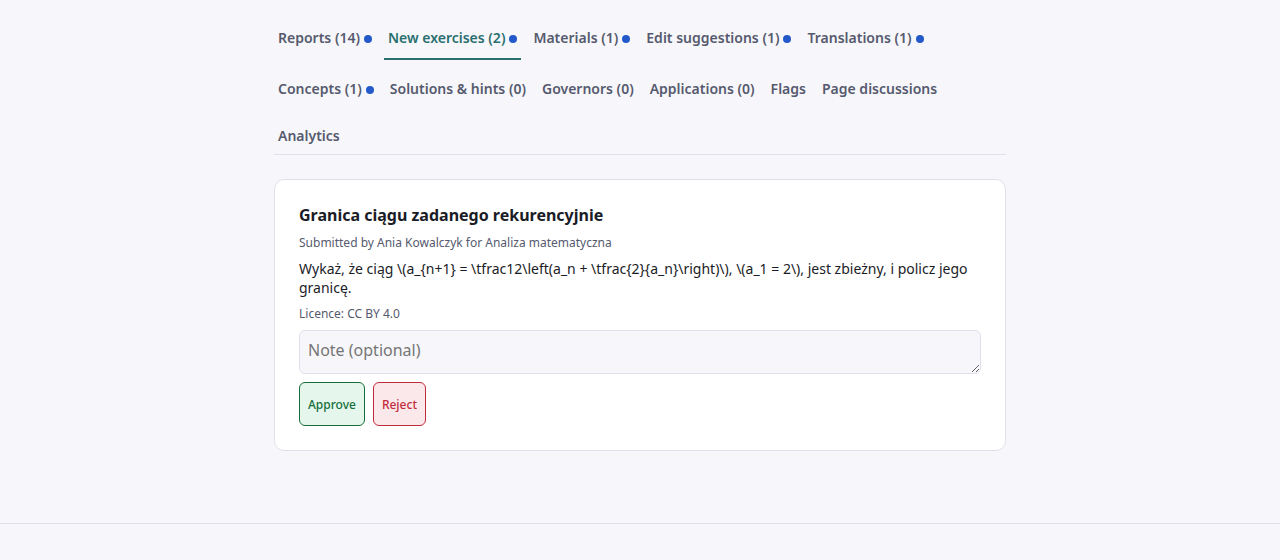Open the Concepts (1) tab

[325, 89]
